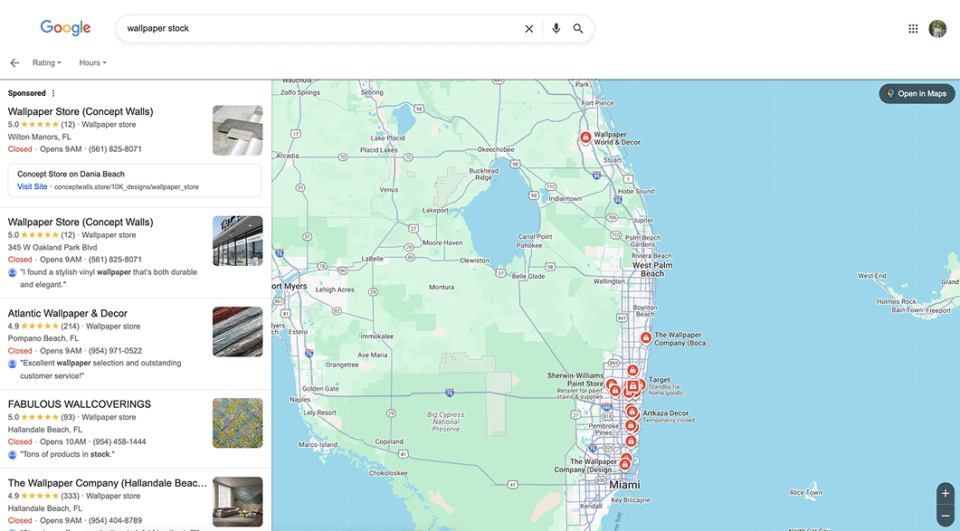Zoom in on the map
This screenshot has height=531, width=960.
(x=945, y=494)
